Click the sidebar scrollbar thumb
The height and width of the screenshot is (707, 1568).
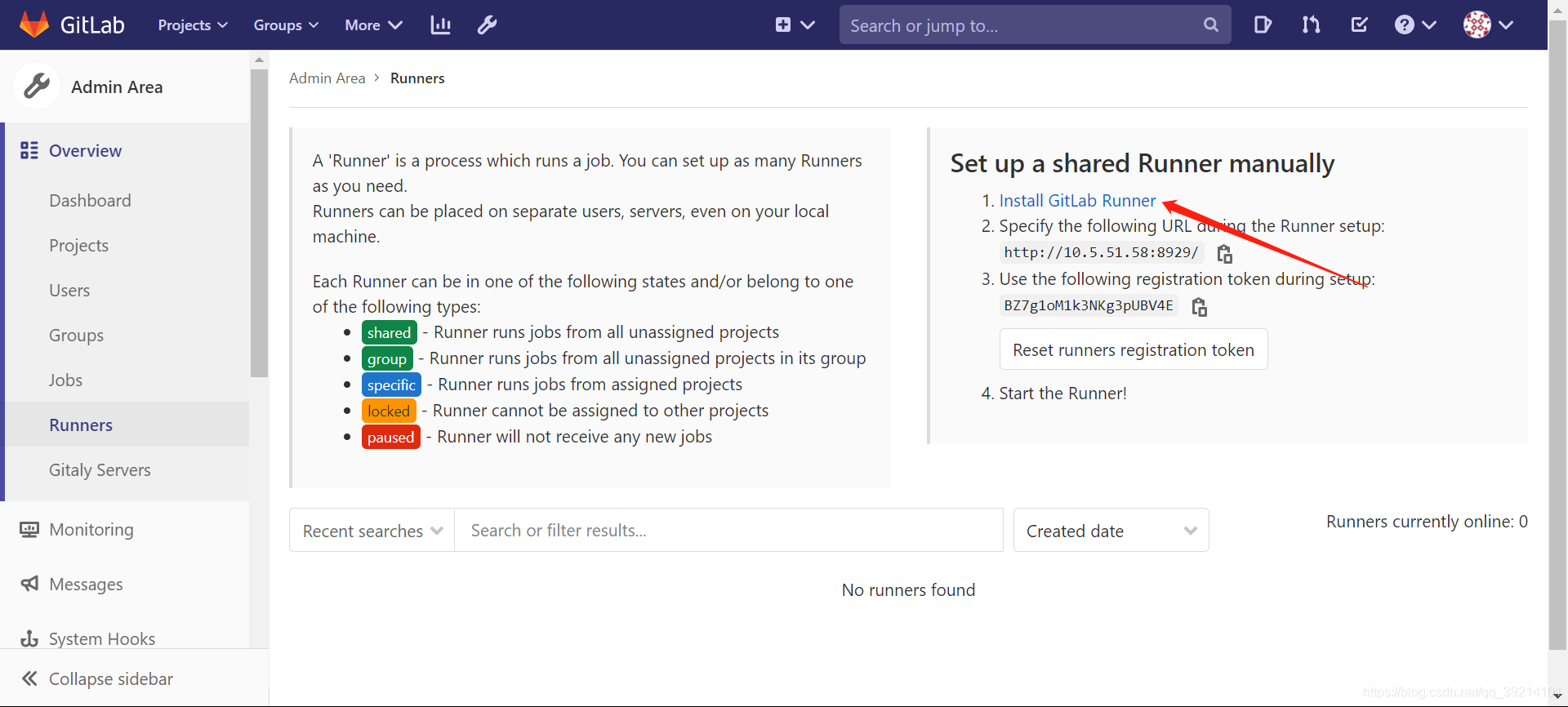pos(260,223)
